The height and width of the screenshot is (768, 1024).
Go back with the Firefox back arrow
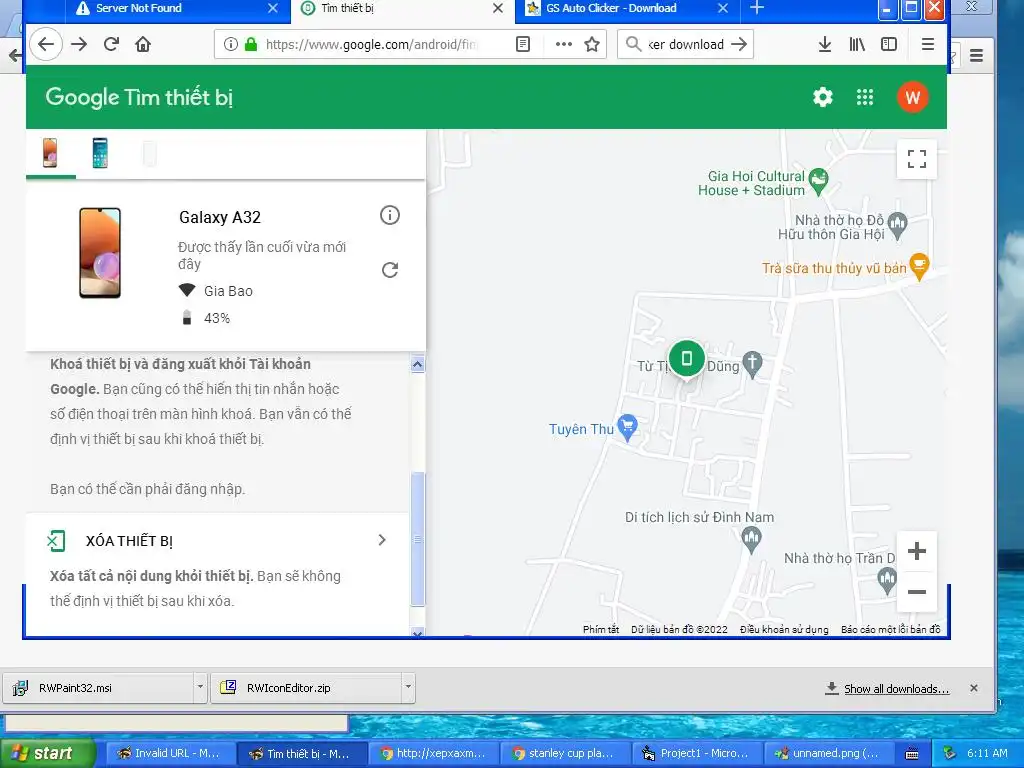(x=45, y=44)
